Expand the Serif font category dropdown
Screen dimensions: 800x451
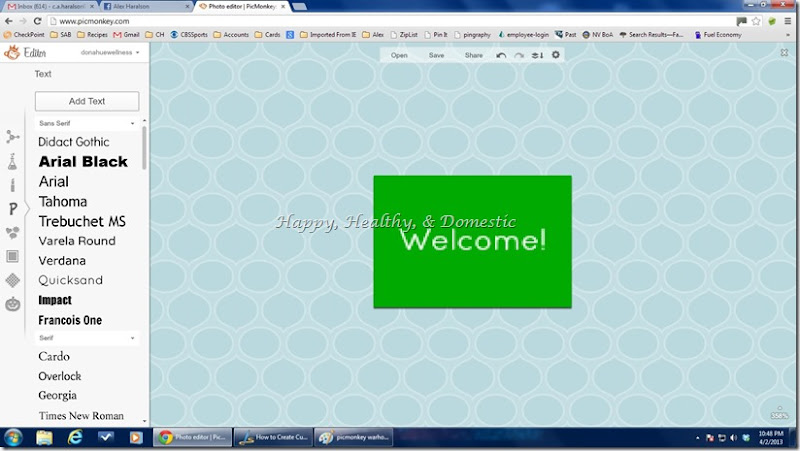[87, 338]
